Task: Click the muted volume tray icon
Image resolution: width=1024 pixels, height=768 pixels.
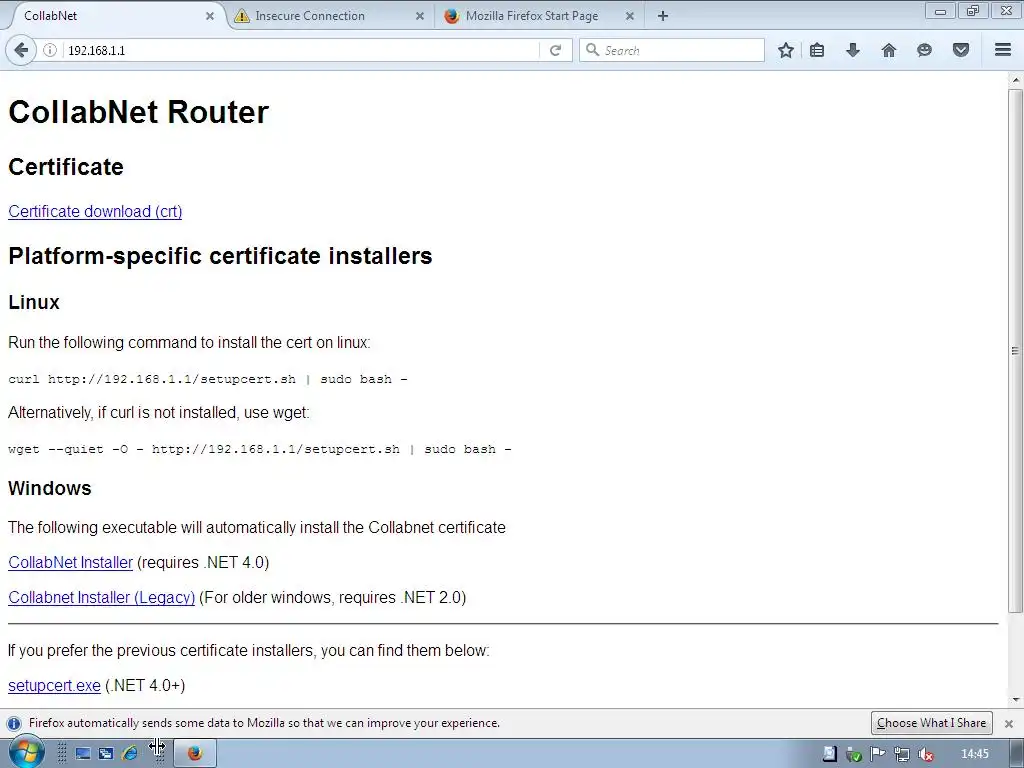Action: point(925,754)
